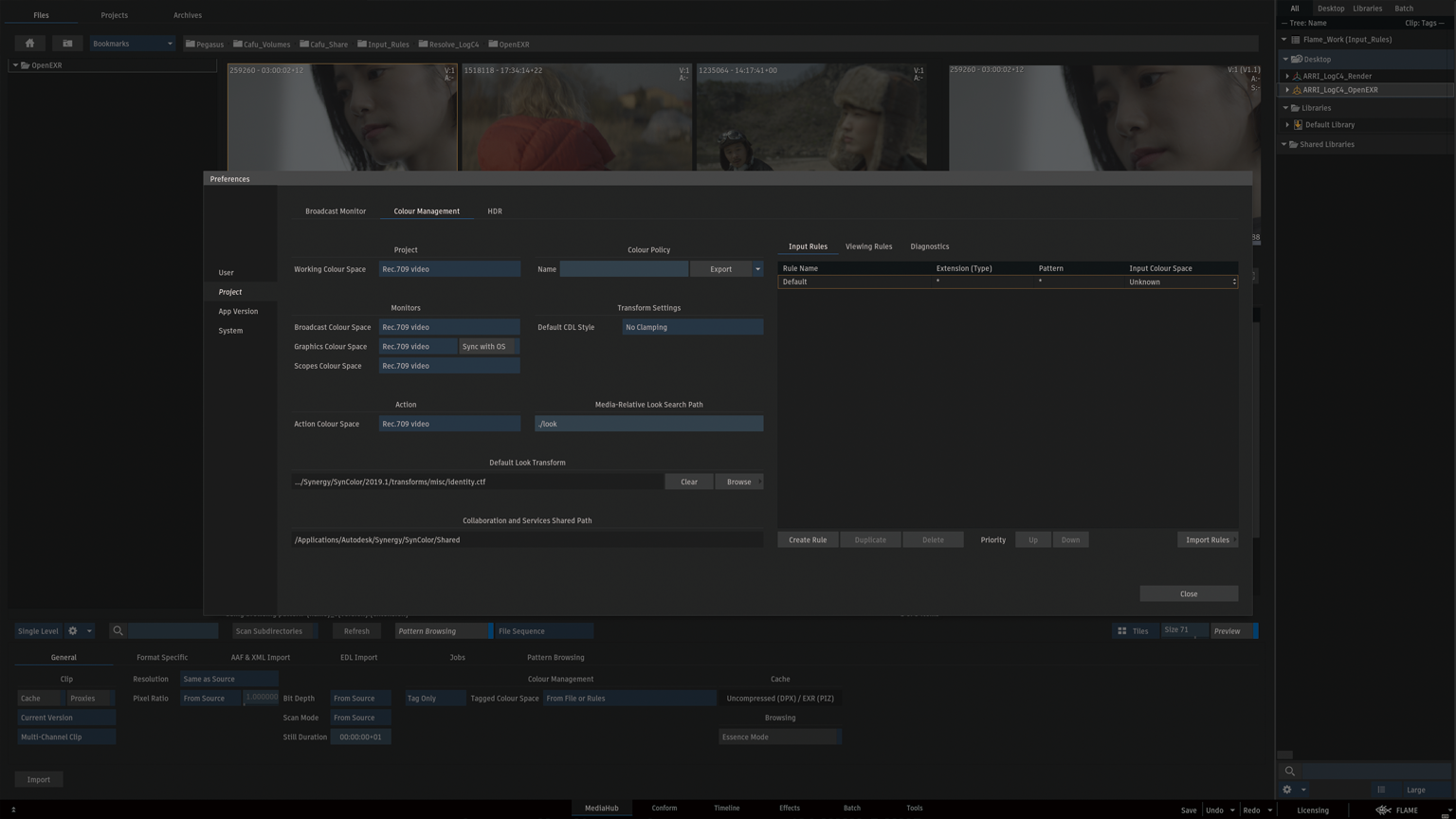Image resolution: width=1456 pixels, height=819 pixels.
Task: Click the parent directory folder icon
Action: [67, 44]
